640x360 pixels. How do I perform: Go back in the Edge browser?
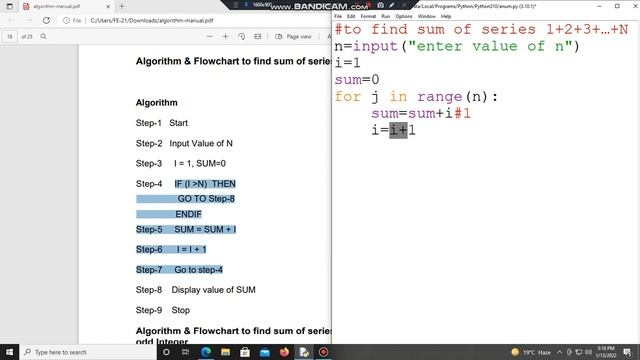(x=11, y=20)
